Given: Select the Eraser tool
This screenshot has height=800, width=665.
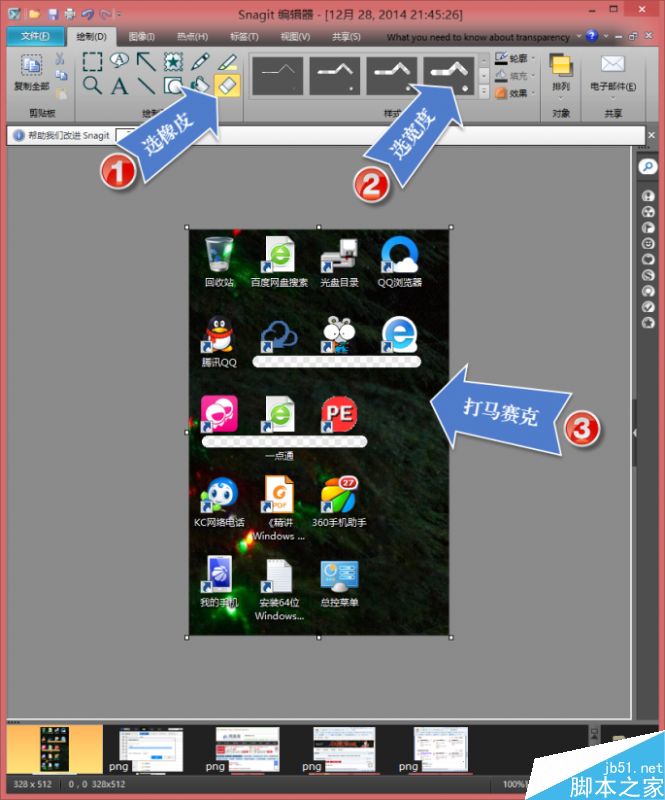Looking at the screenshot, I should click(227, 85).
